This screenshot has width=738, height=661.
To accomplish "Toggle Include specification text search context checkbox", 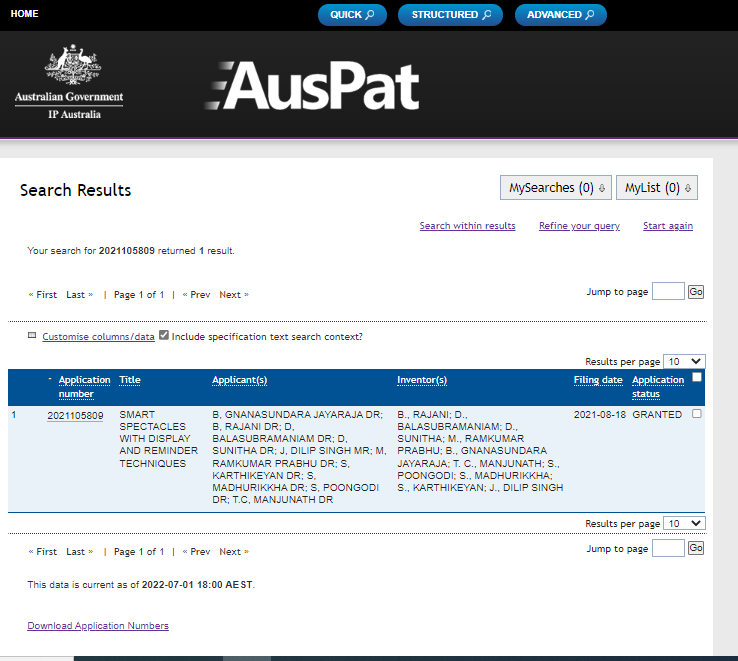I will click(x=164, y=335).
